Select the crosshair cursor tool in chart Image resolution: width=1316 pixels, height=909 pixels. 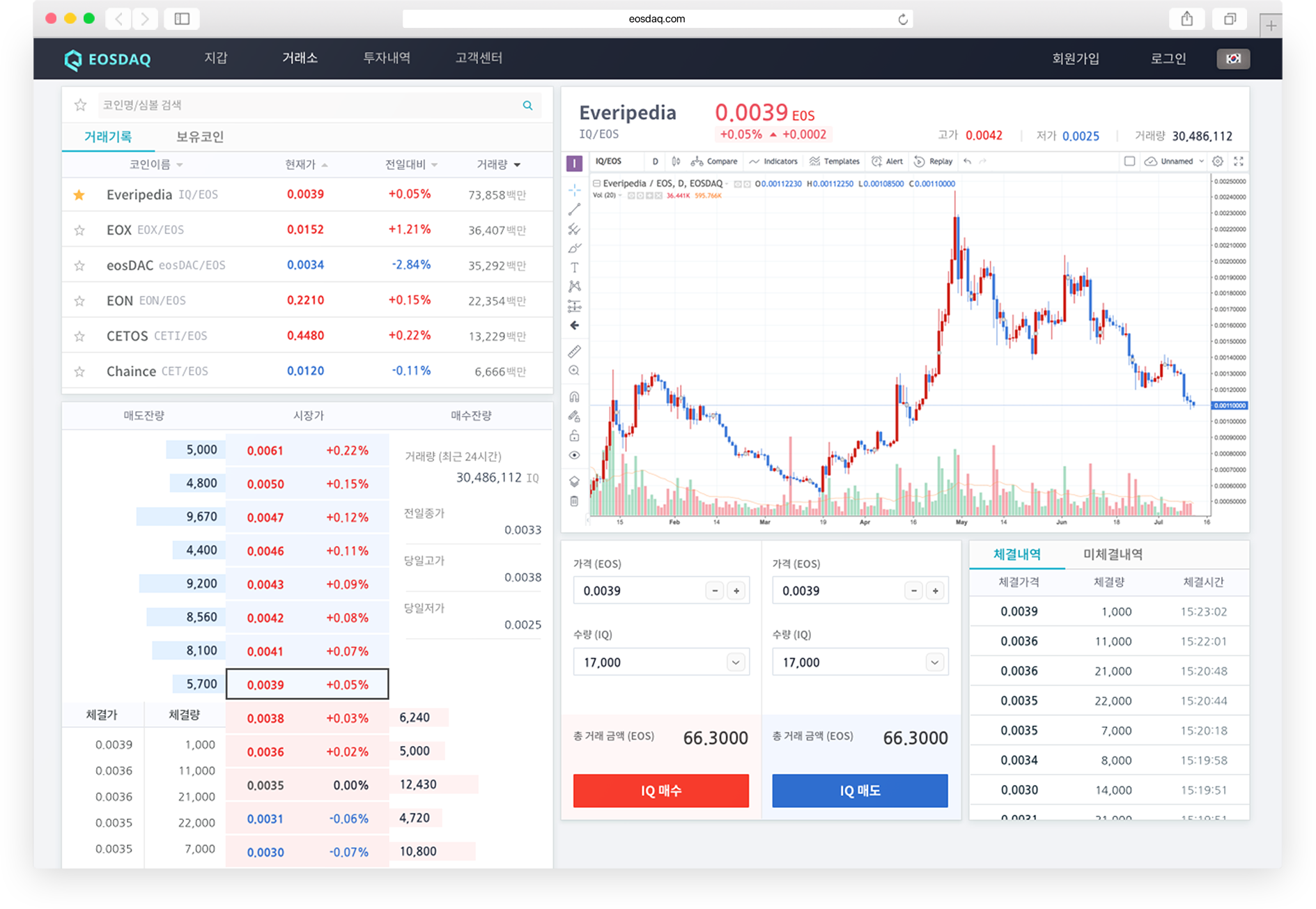coord(574,189)
